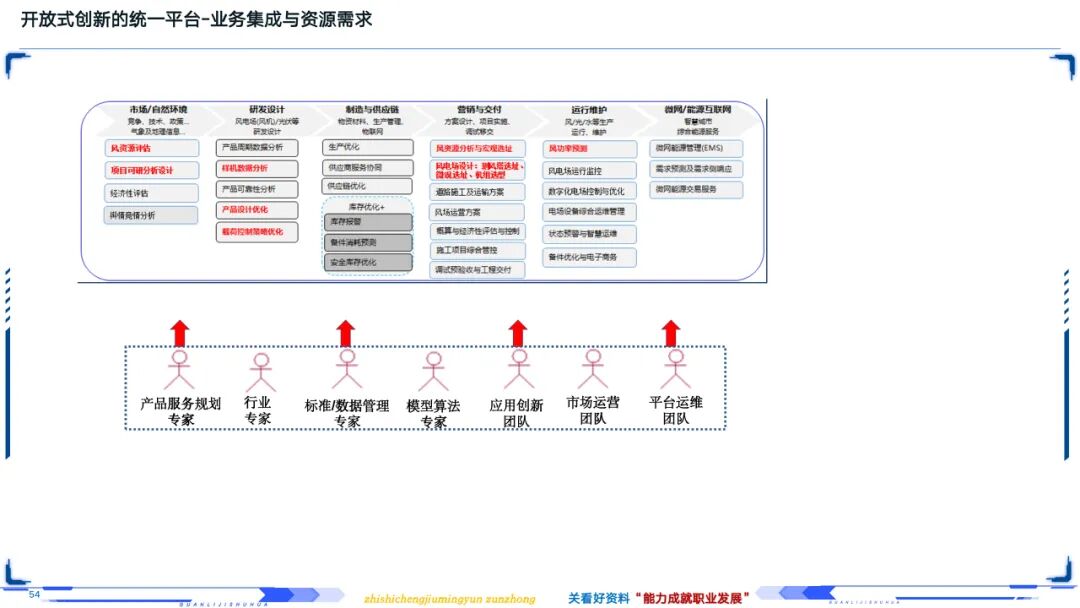Click the 概算与经济性评估与控制 box
Viewport: 1080px width, 608px height.
pyautogui.click(x=477, y=231)
